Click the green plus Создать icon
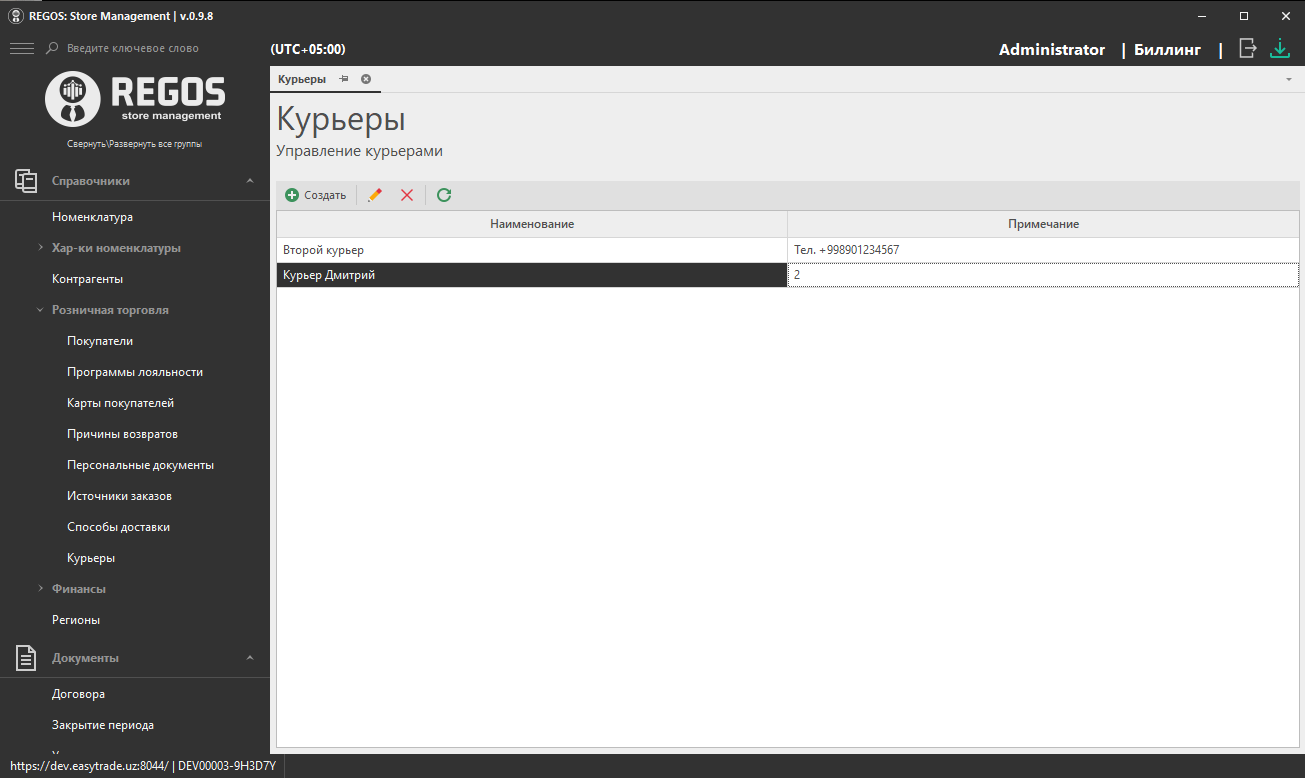This screenshot has height=778, width=1305. 292,195
